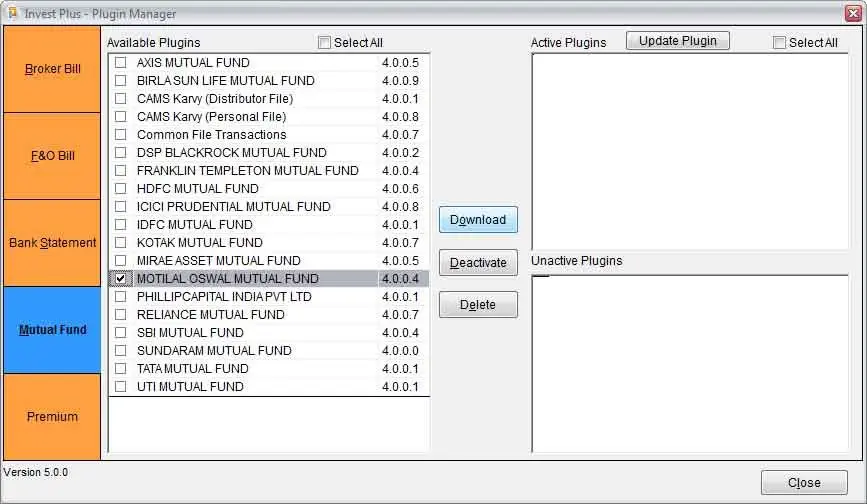
Task: Go to the Premium tab
Action: tap(53, 417)
